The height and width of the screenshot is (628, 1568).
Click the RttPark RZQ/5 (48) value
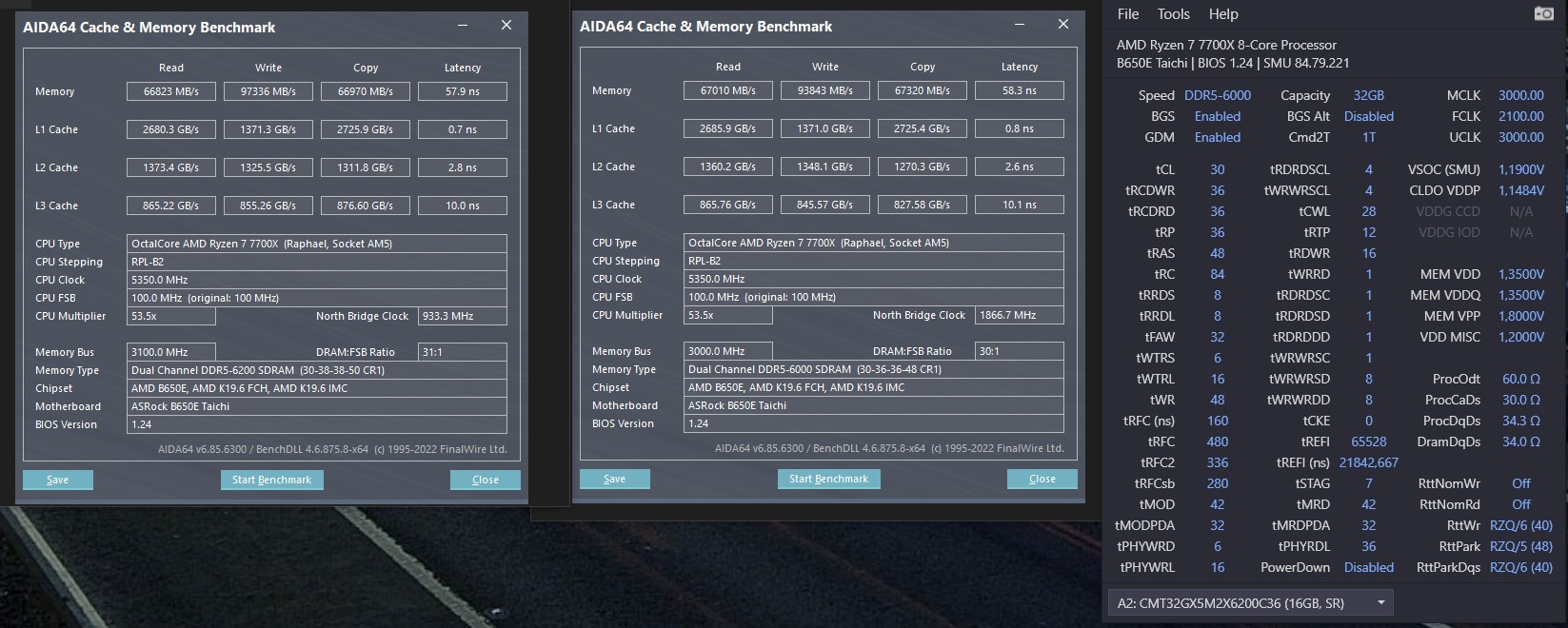(1521, 546)
